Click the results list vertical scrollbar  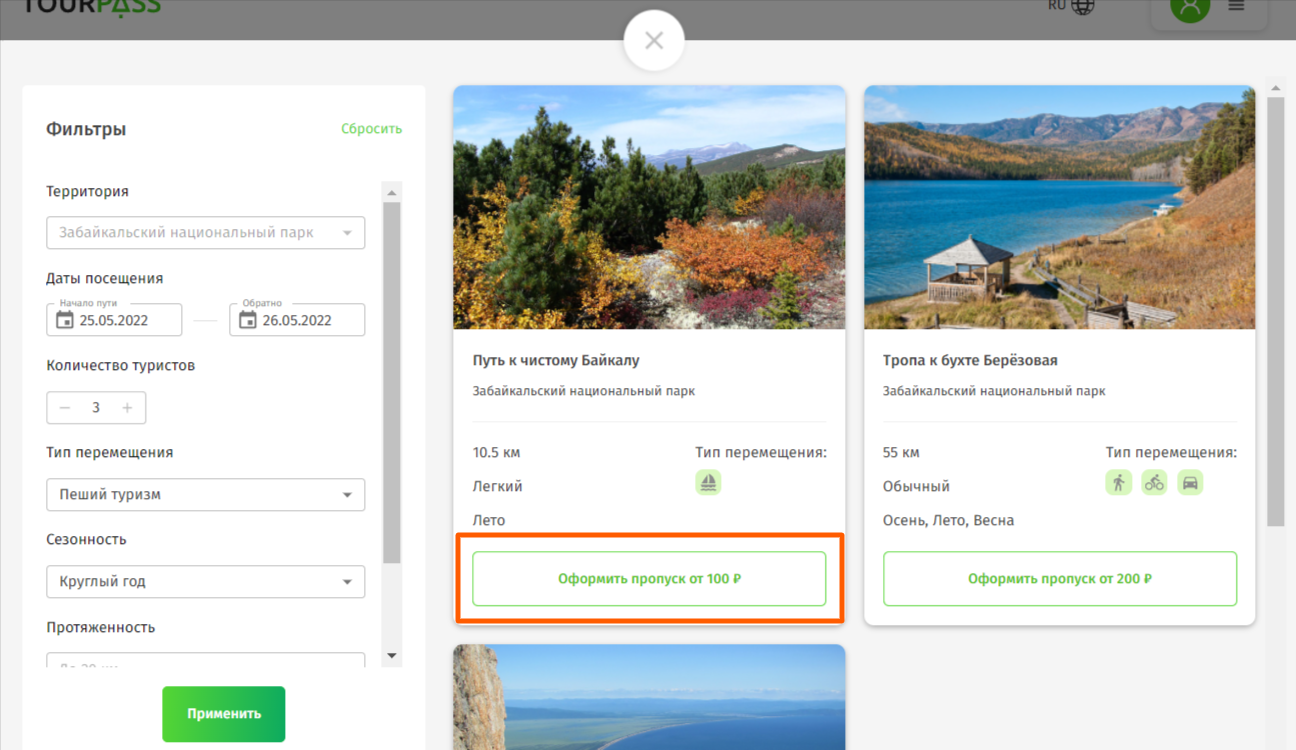point(1275,310)
